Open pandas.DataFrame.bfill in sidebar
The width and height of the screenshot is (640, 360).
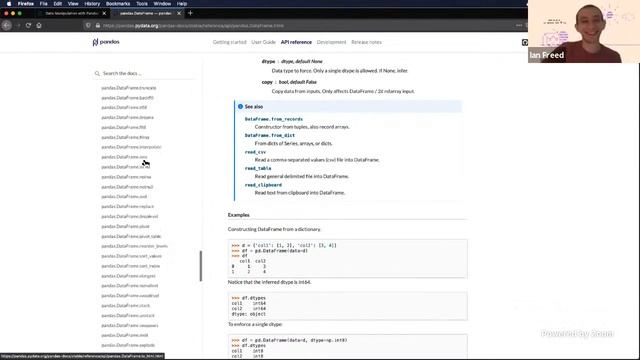(124, 107)
